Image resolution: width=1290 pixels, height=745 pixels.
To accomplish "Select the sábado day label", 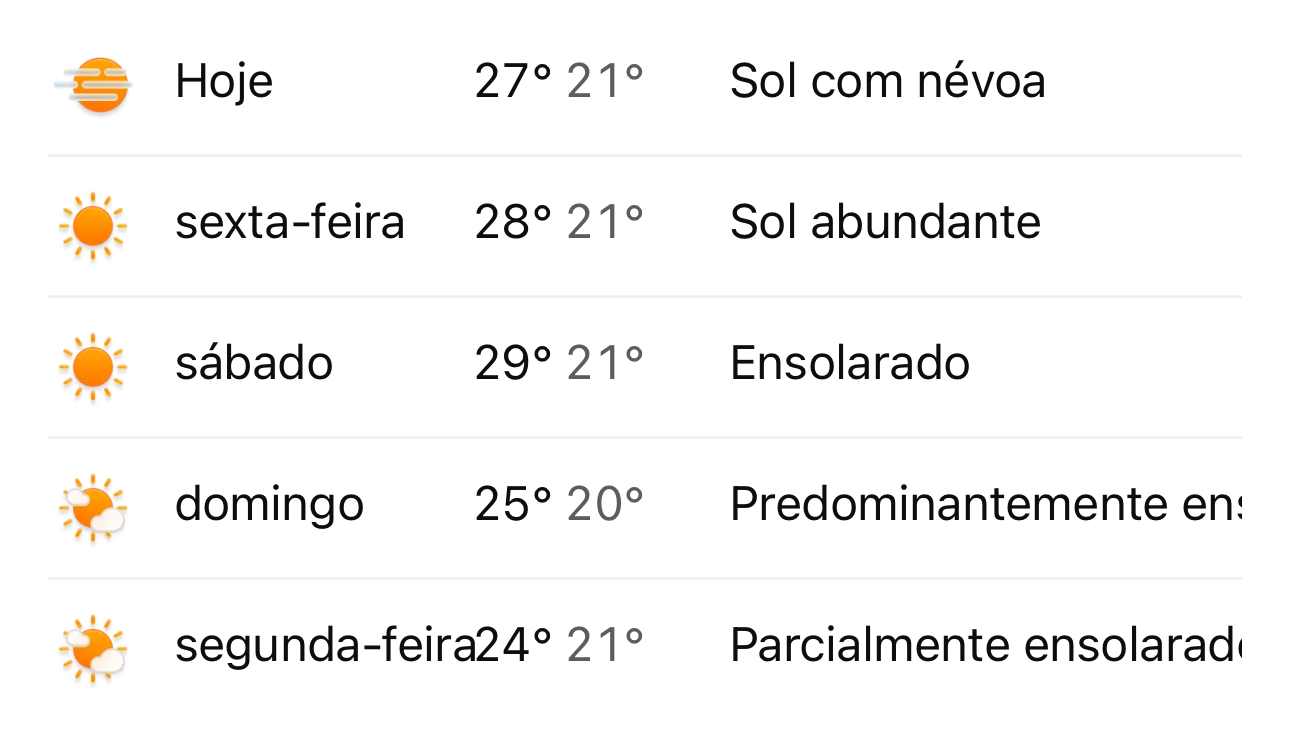I will [x=254, y=363].
